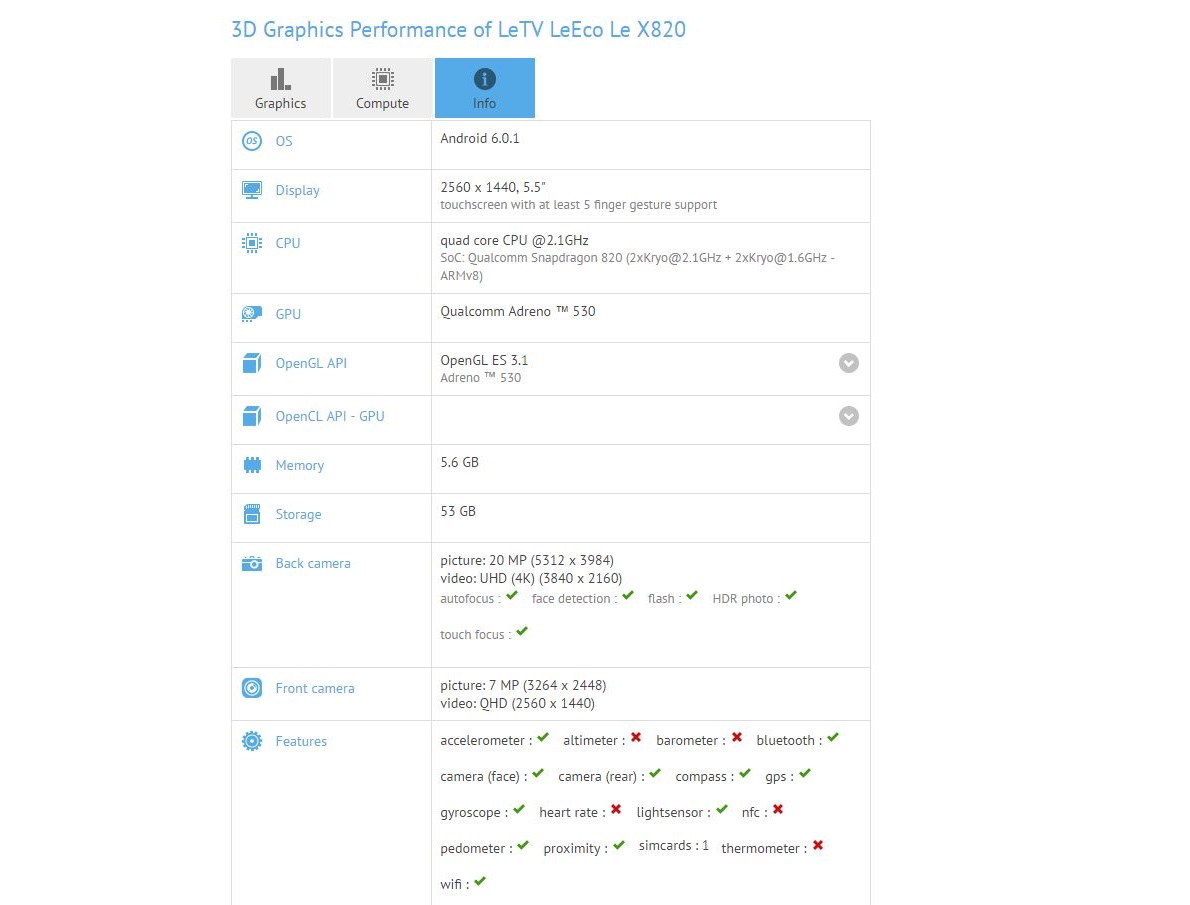Click the Info circle icon
This screenshot has width=1190, height=905.
[x=485, y=79]
